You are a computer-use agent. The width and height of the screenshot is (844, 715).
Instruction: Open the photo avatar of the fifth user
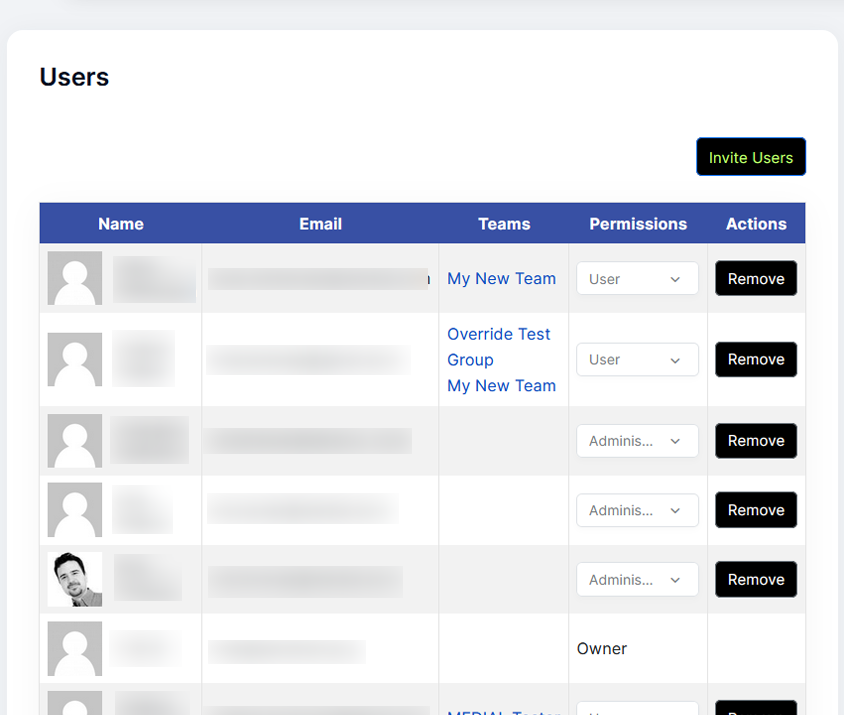75,579
